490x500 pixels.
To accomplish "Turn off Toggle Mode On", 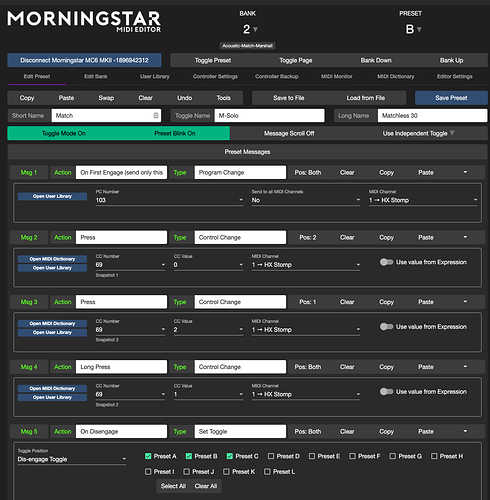I will (x=64, y=133).
